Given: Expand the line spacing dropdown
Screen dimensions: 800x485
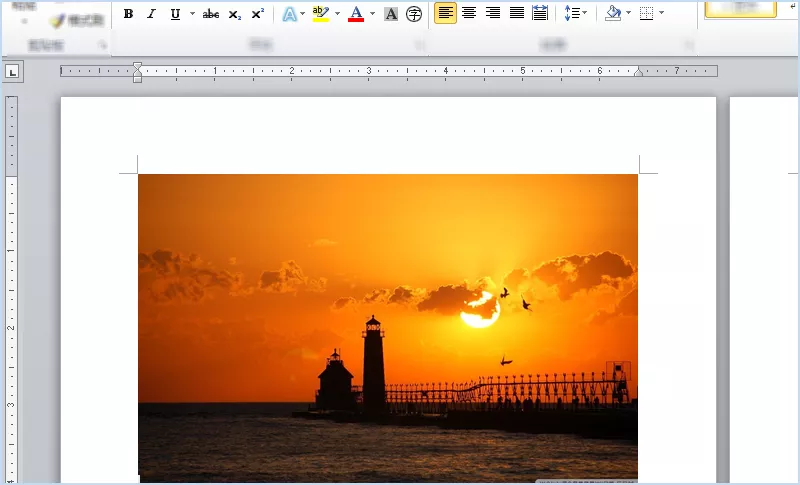Looking at the screenshot, I should pos(585,14).
